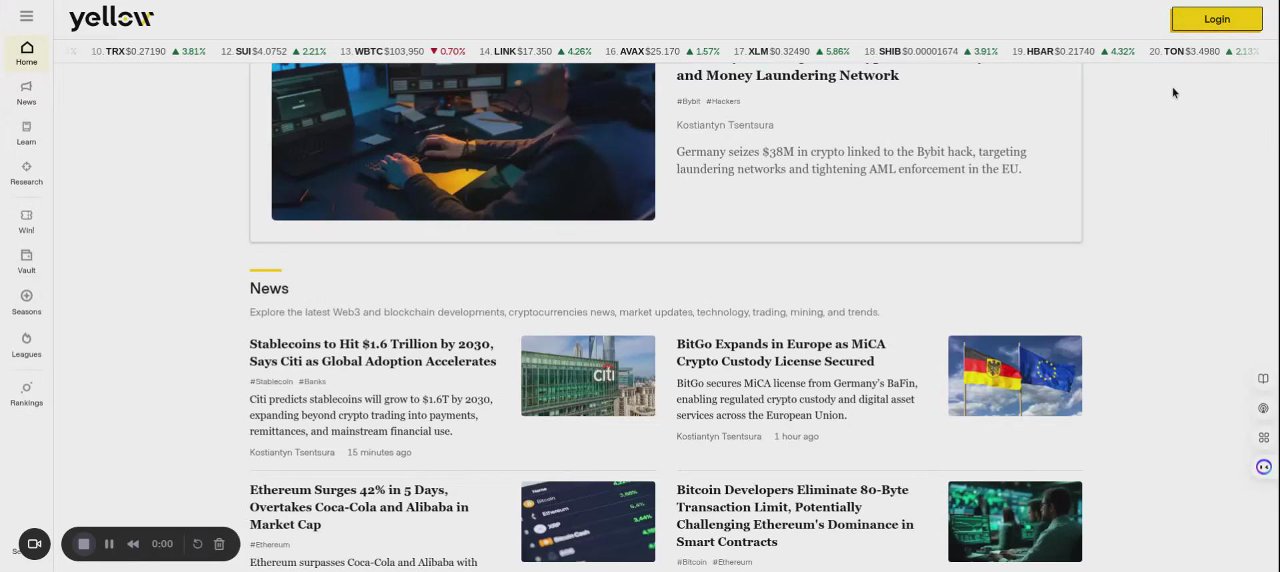Go to Home in sidebar
The image size is (1280, 572).
click(x=26, y=54)
